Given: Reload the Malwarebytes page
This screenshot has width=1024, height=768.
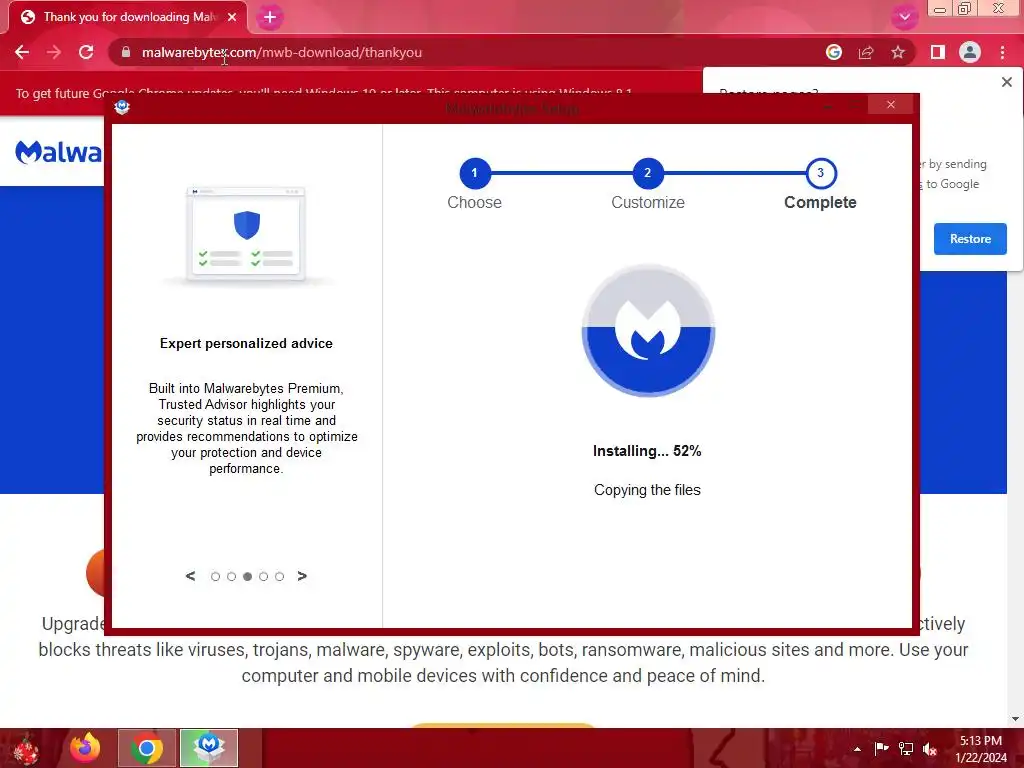Looking at the screenshot, I should pyautogui.click(x=86, y=52).
